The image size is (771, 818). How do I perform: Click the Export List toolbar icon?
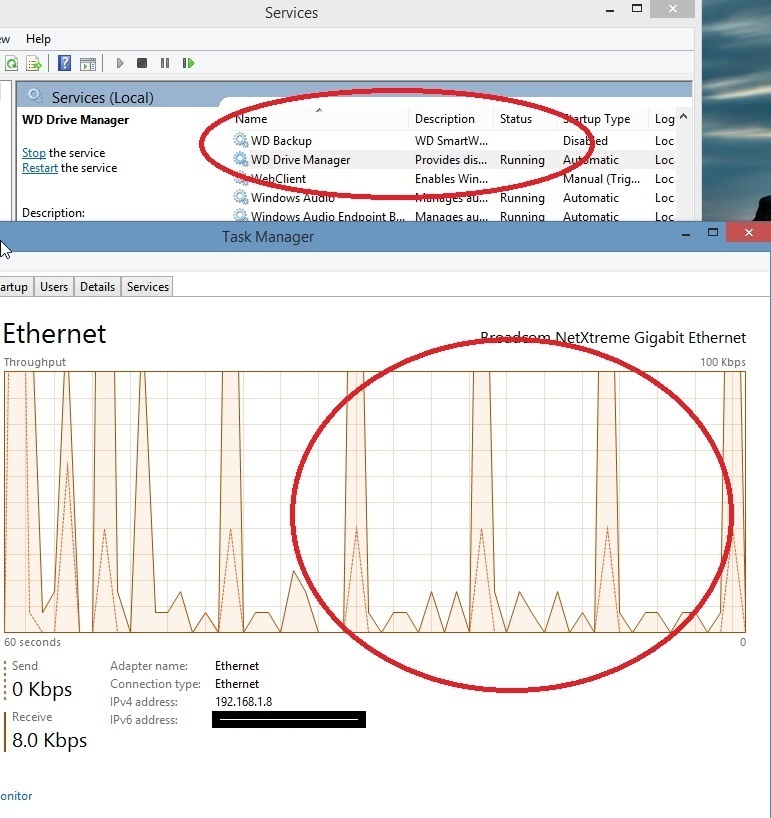pos(34,64)
